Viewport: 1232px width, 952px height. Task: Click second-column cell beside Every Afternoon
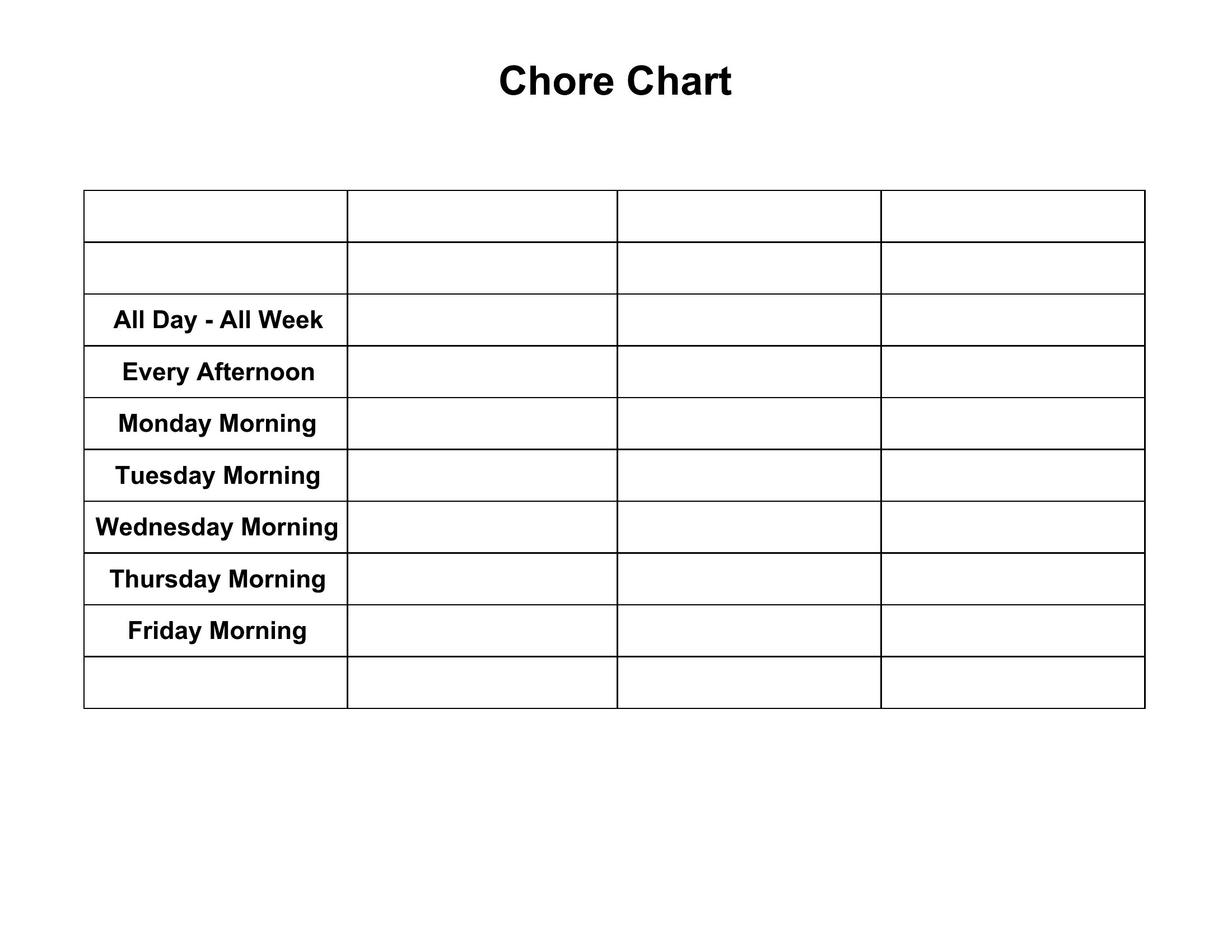[x=482, y=372]
